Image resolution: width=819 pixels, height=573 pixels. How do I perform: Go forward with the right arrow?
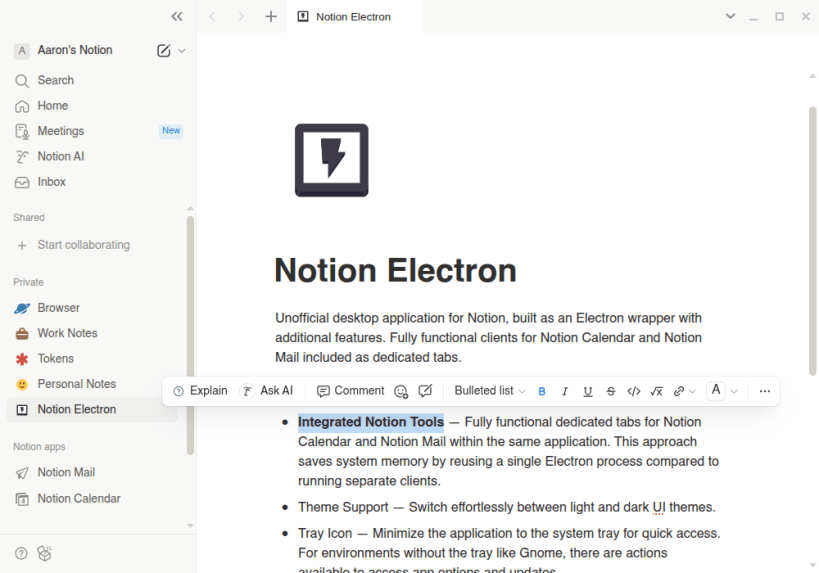pyautogui.click(x=241, y=17)
